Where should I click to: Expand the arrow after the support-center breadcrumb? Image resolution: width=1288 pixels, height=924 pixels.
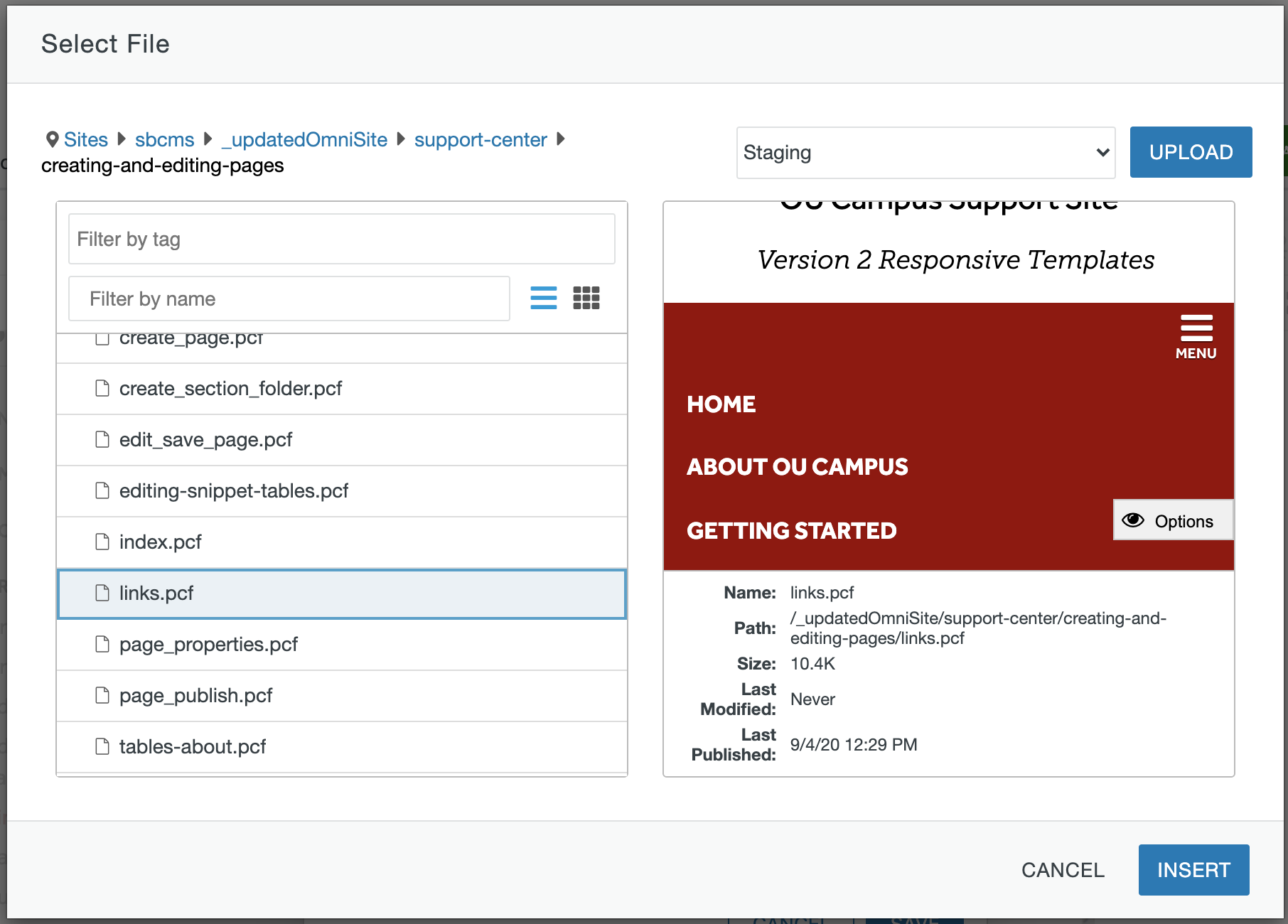561,139
